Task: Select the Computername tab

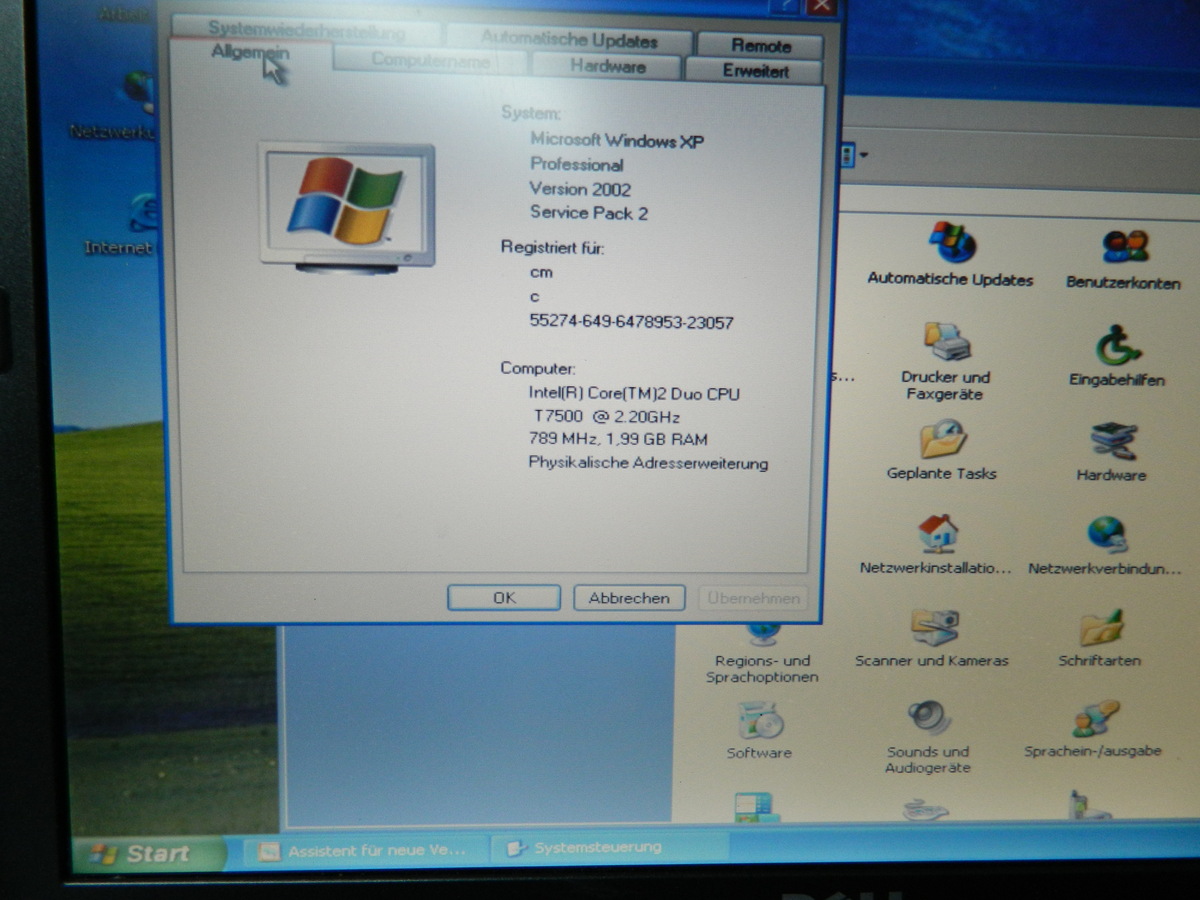Action: 430,60
